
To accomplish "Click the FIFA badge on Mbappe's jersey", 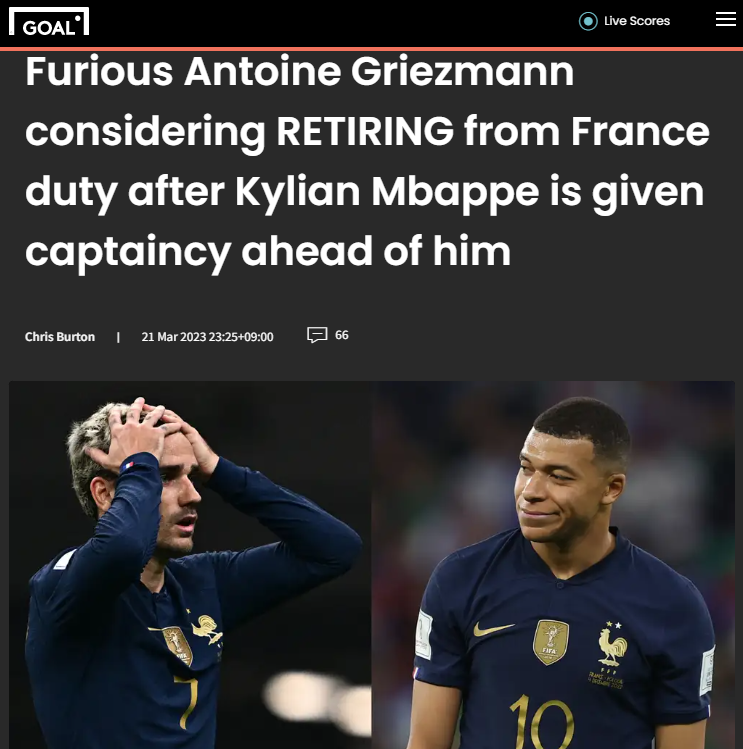I will tap(550, 642).
